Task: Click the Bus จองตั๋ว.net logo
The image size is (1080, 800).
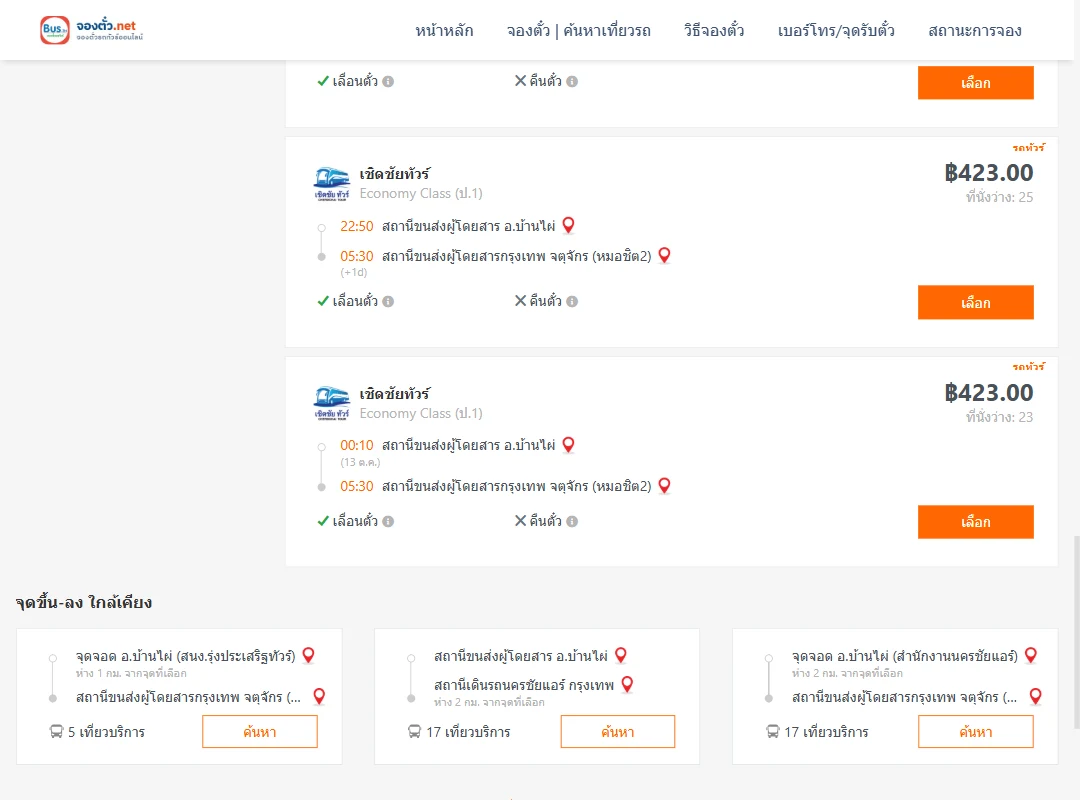Action: [x=91, y=30]
